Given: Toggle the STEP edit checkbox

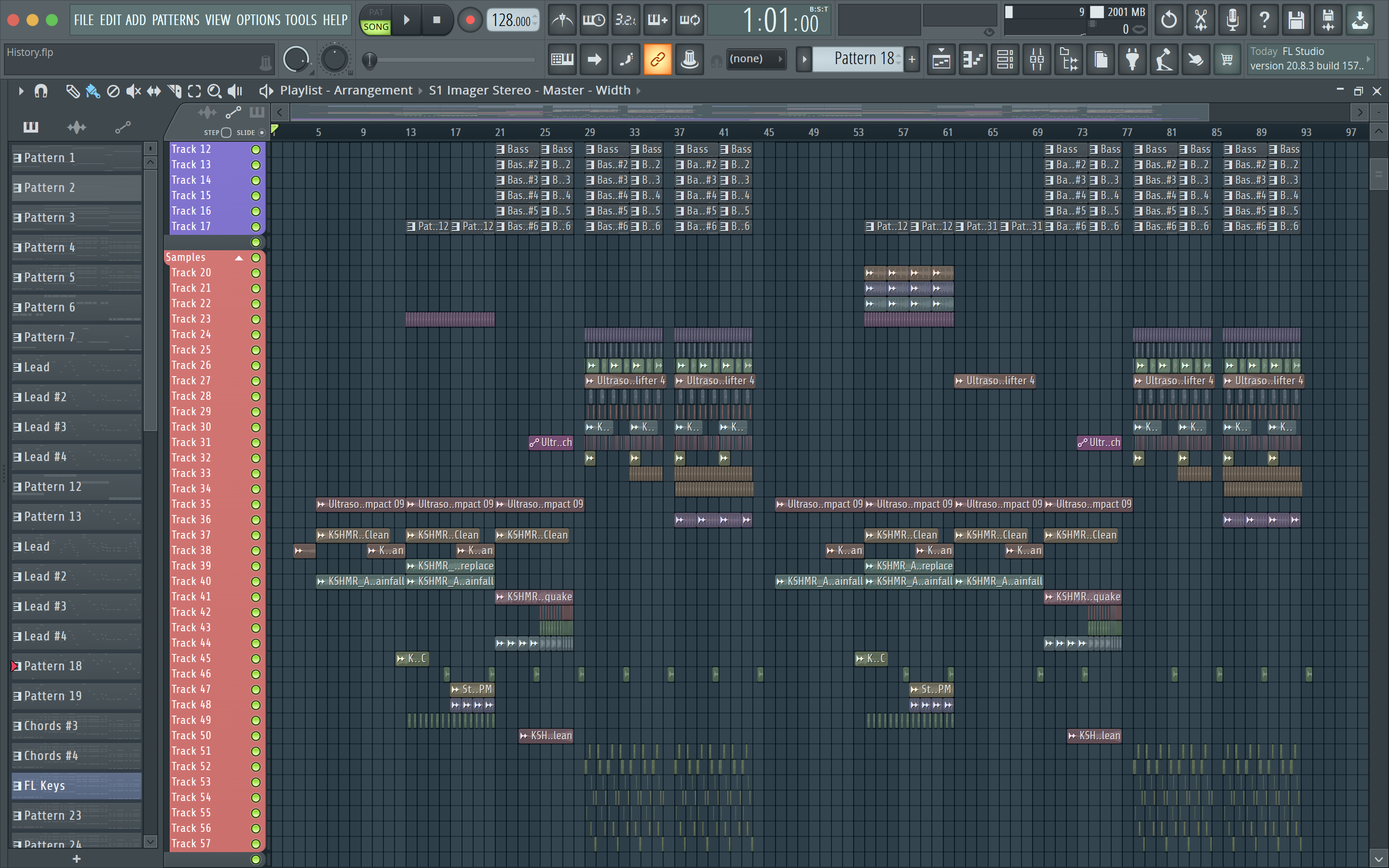Looking at the screenshot, I should [226, 133].
